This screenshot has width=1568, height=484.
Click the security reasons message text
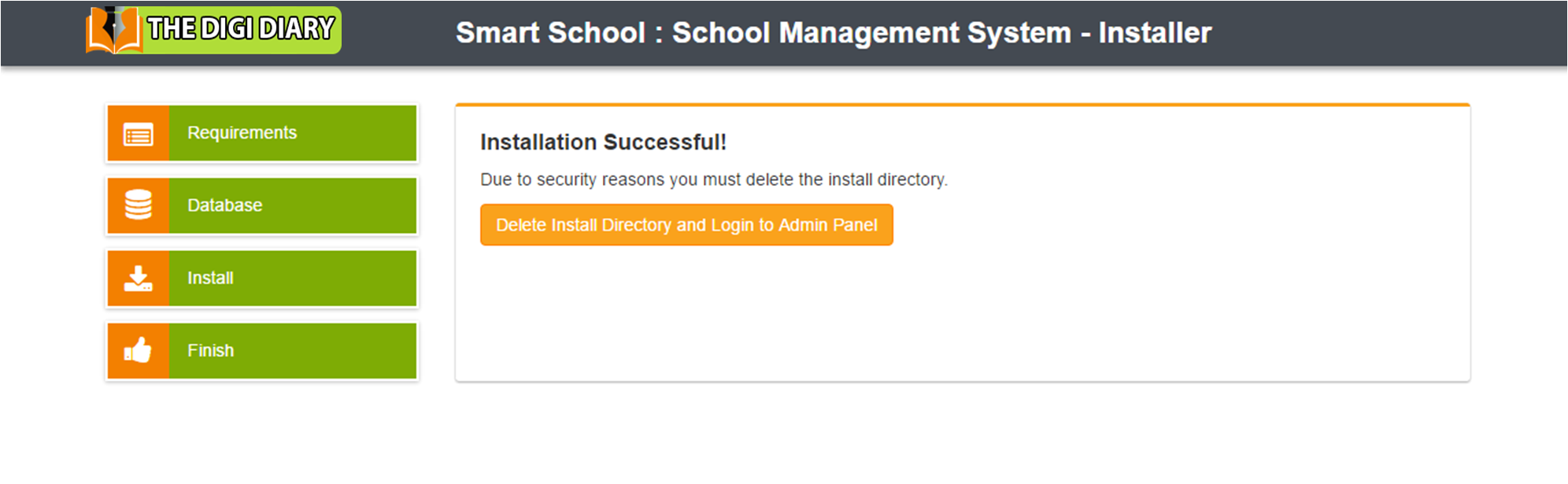713,180
